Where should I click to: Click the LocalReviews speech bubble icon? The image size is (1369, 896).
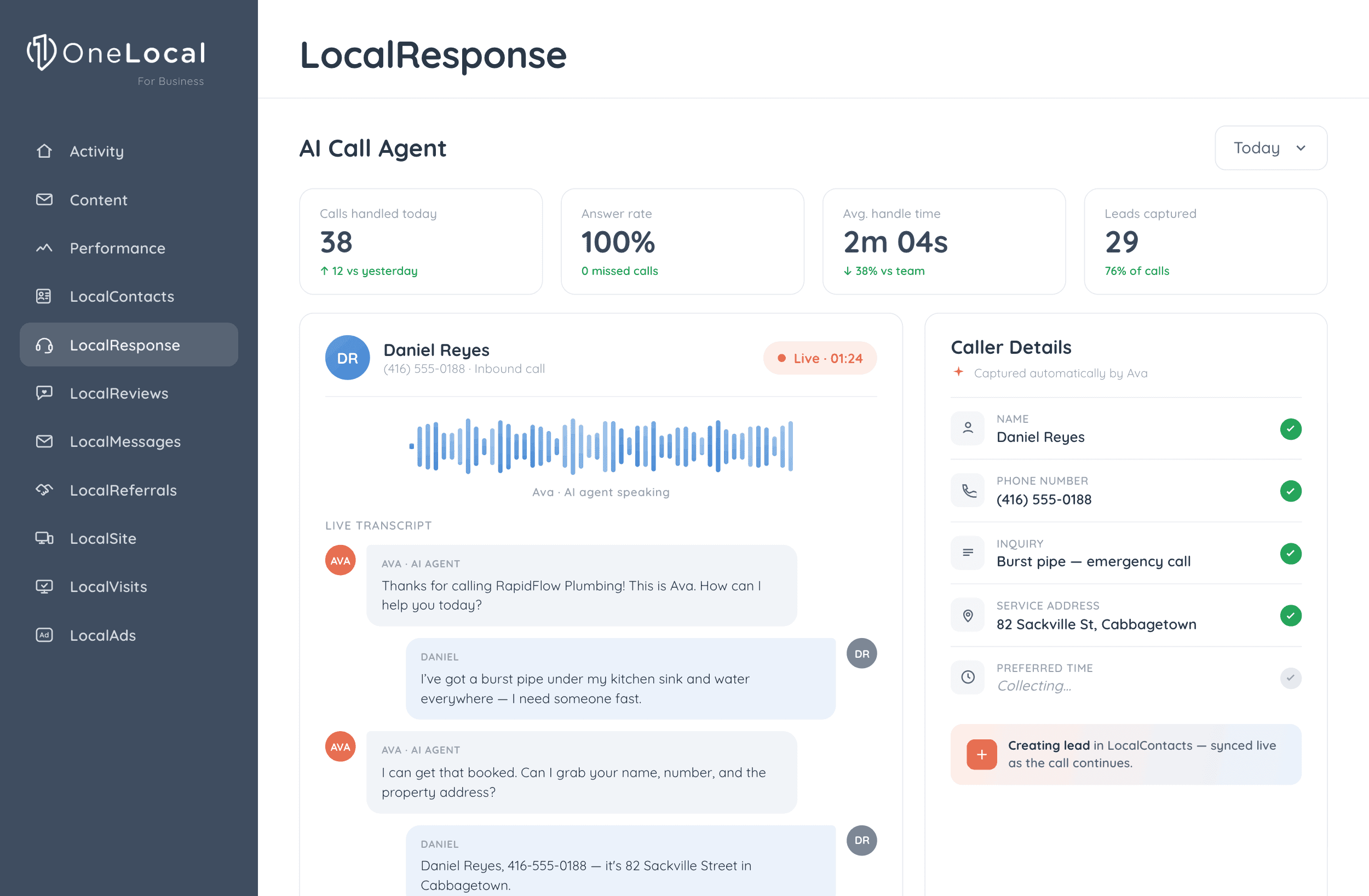coord(44,393)
